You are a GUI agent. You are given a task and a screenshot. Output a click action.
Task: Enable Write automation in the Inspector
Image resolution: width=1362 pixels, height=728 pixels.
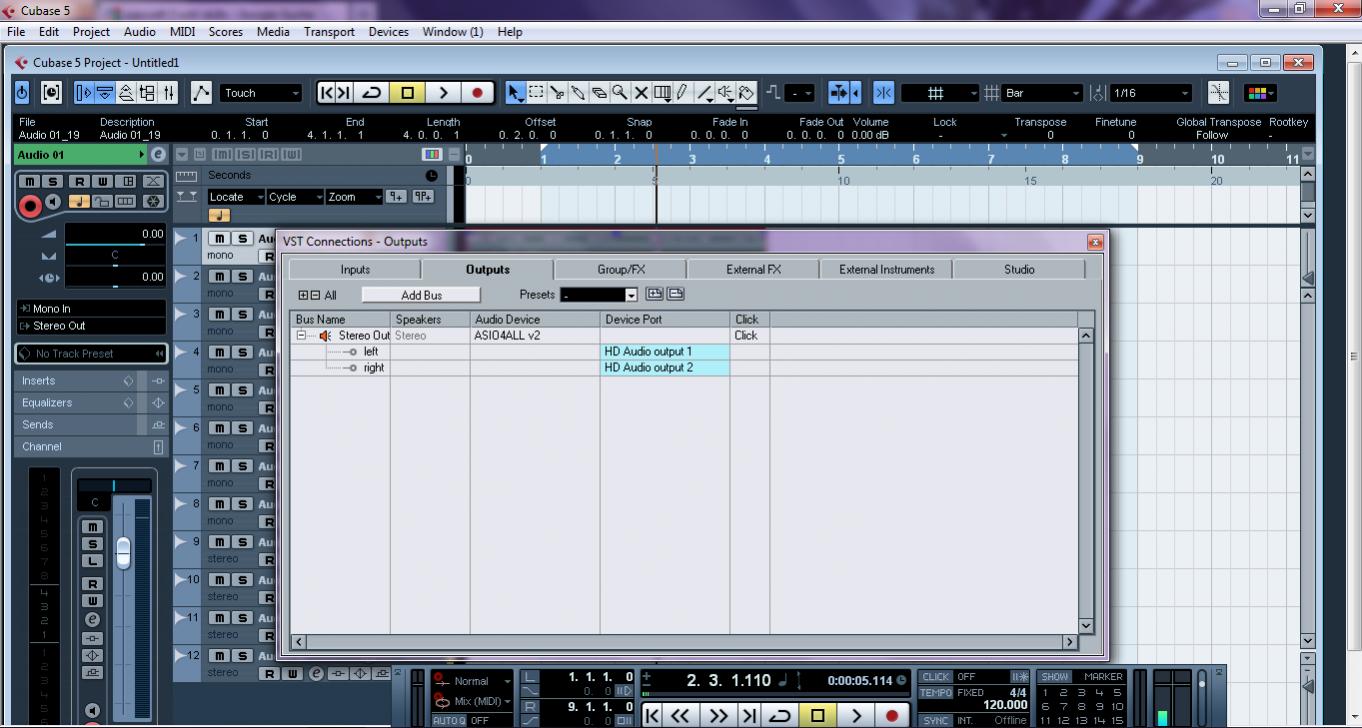coord(102,181)
